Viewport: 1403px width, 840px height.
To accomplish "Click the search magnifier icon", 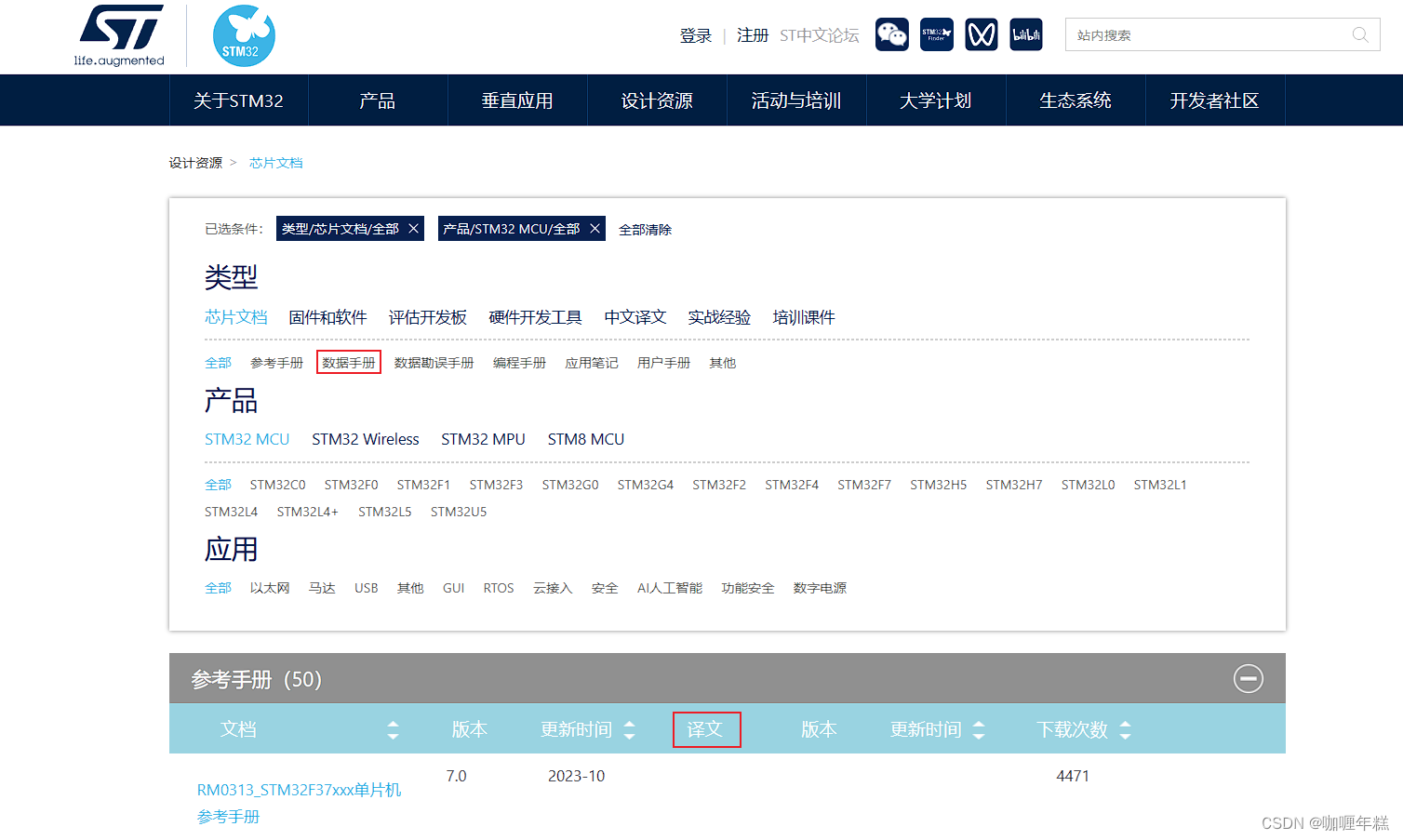I will (1360, 35).
